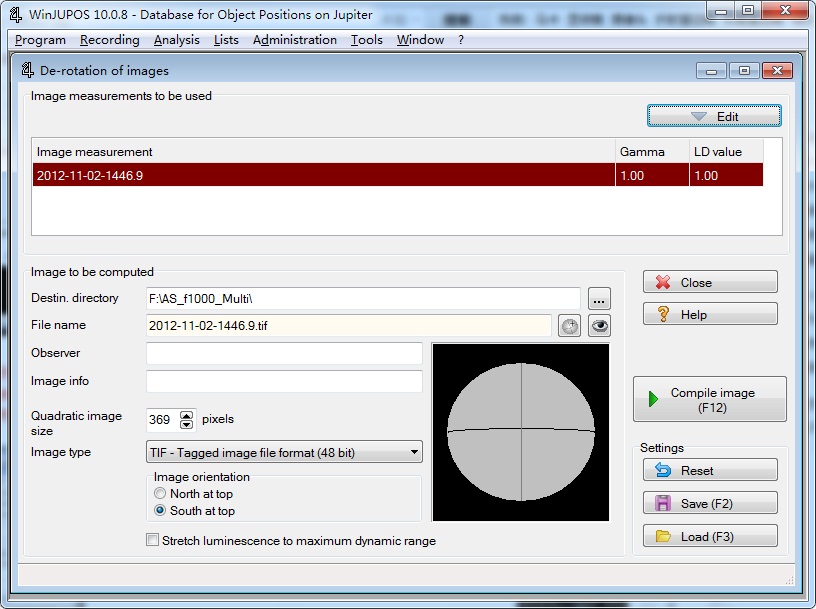Open Help for de-rotation
The height and width of the screenshot is (609, 816).
click(x=710, y=314)
